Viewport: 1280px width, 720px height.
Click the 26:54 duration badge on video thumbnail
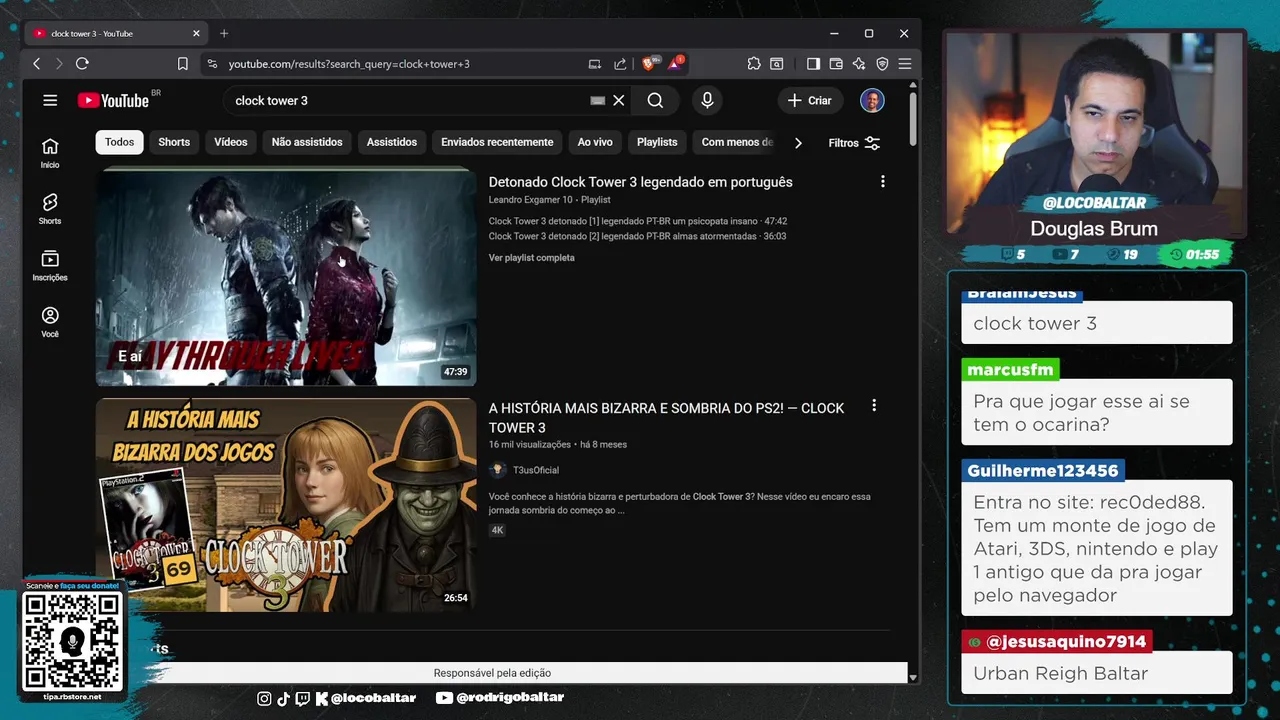[x=456, y=598]
